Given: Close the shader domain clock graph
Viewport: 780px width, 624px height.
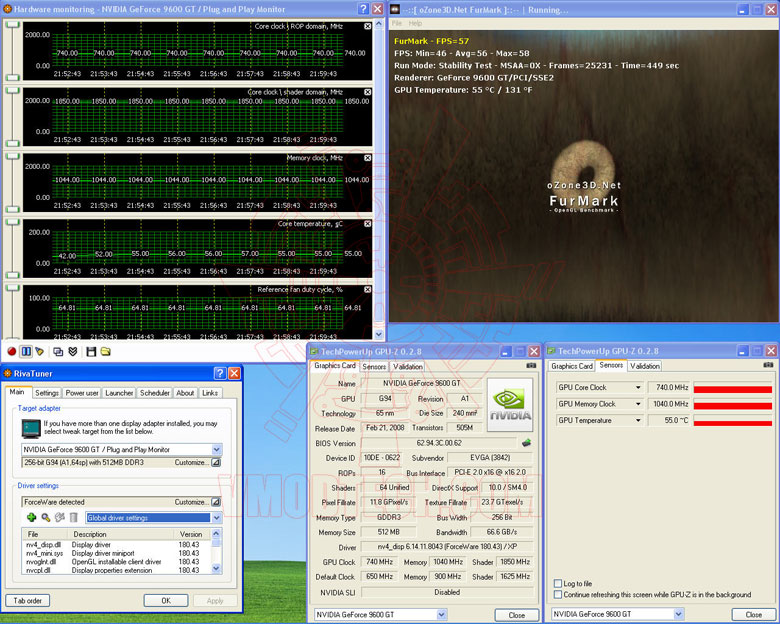Looking at the screenshot, I should tap(368, 92).
